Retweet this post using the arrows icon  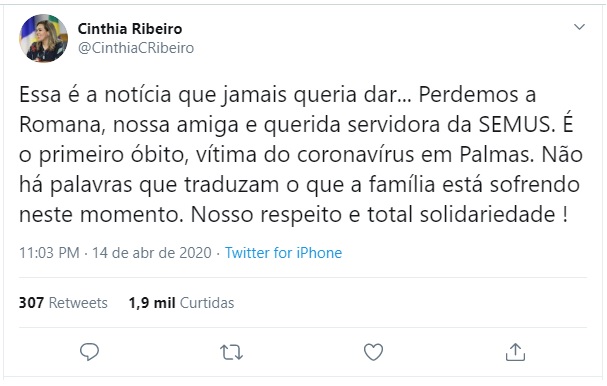pyautogui.click(x=231, y=352)
